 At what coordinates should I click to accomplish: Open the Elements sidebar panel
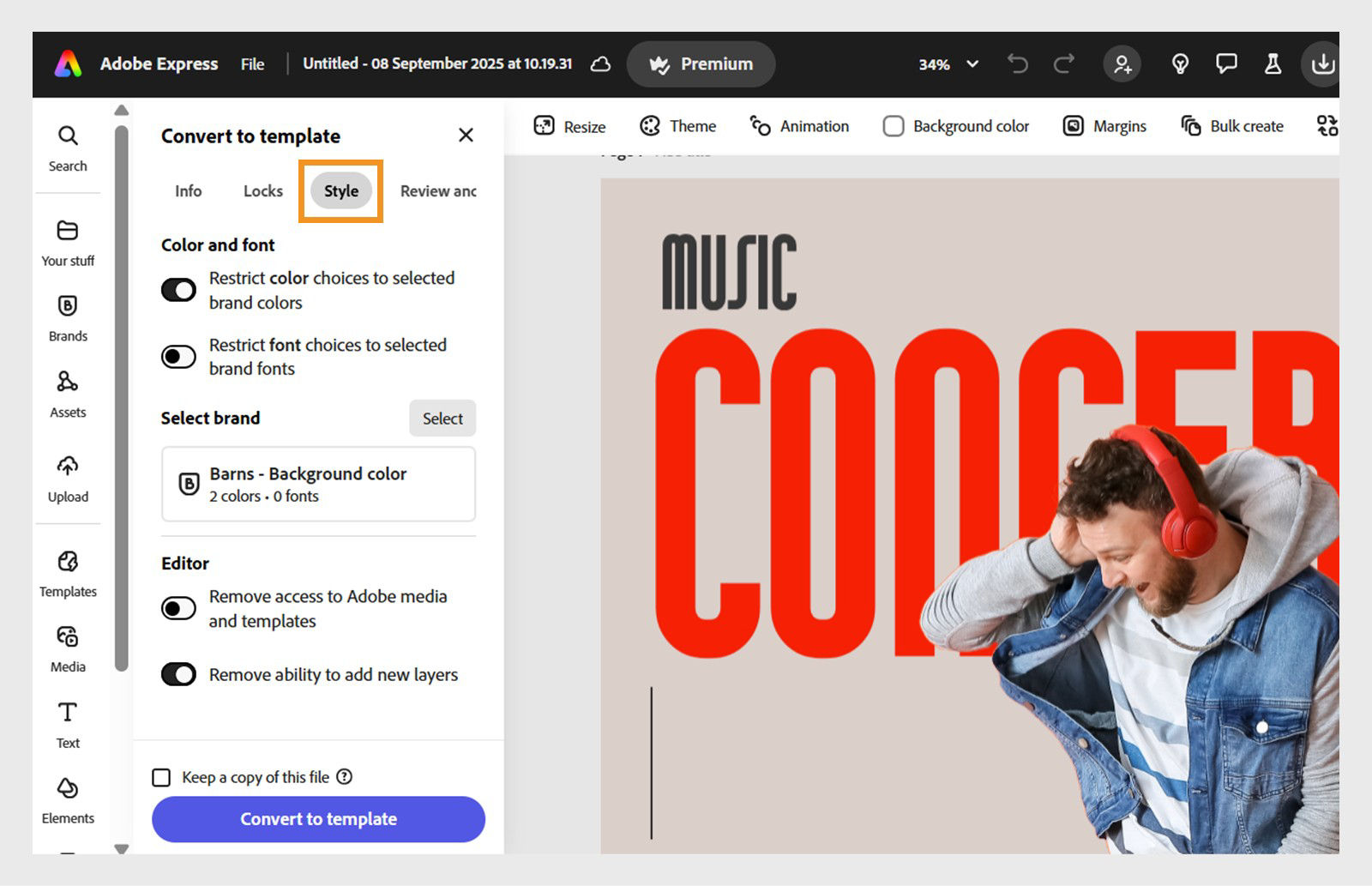coord(68,801)
